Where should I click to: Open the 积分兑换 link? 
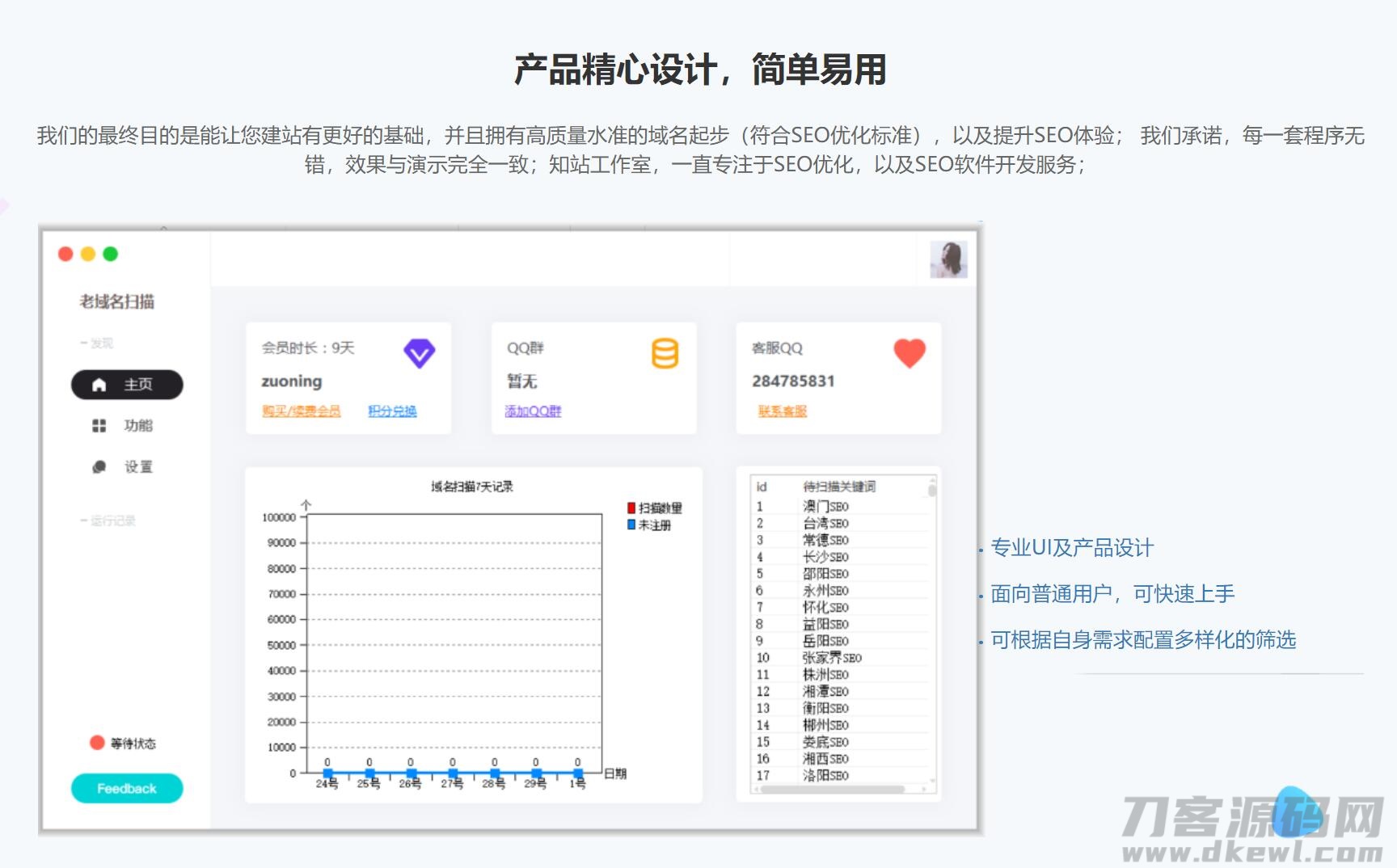392,411
